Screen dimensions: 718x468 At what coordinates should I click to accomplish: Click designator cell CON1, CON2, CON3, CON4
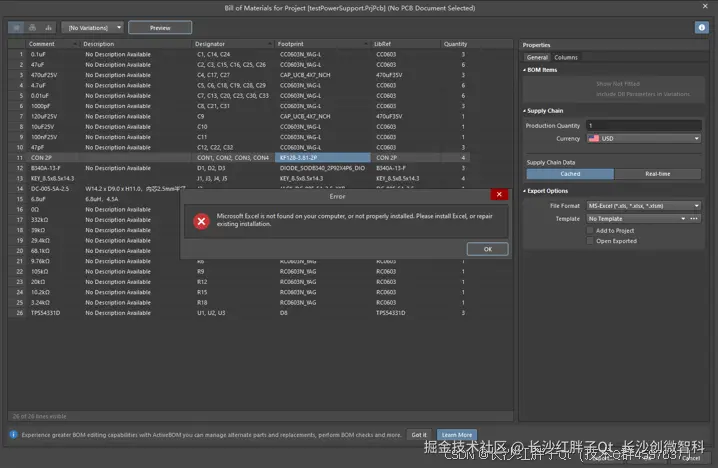click(x=234, y=158)
